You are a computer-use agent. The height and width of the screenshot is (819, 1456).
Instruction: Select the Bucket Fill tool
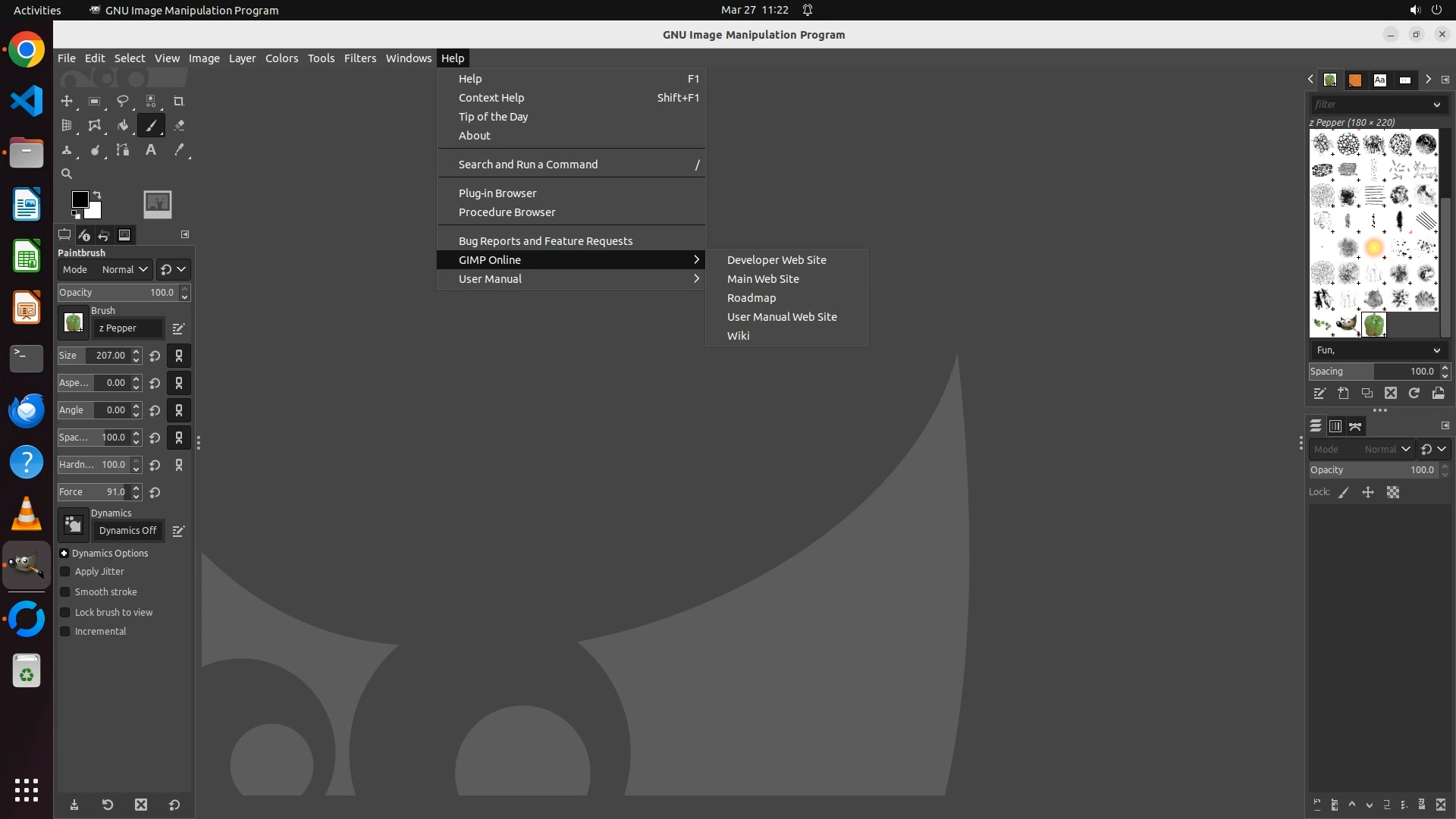click(123, 126)
